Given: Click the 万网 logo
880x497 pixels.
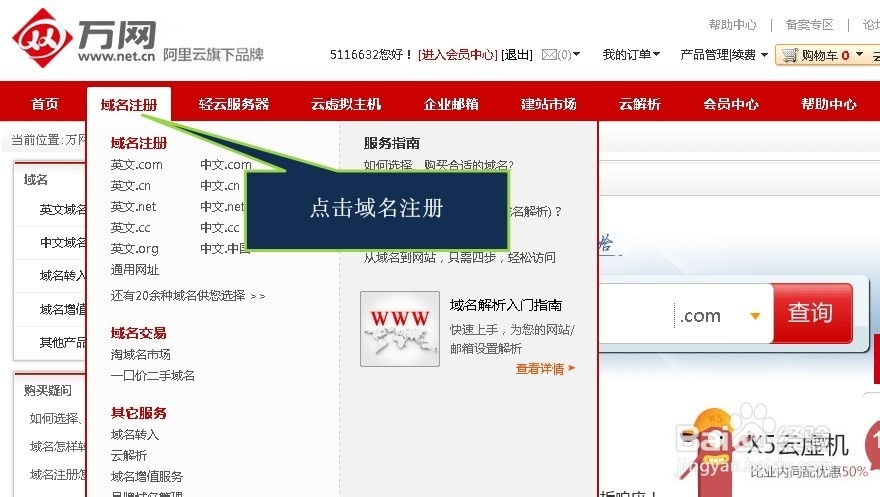Looking at the screenshot, I should (x=83, y=38).
